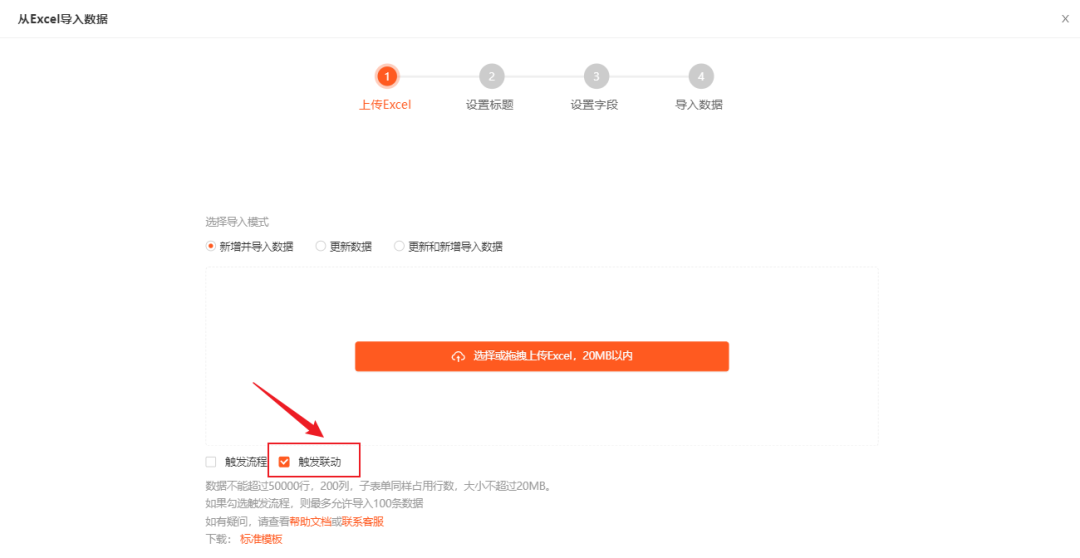Click the cloud upload icon

458,356
